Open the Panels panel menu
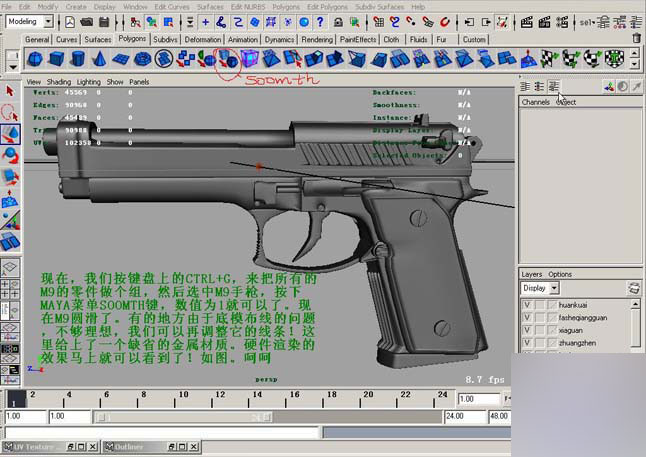Image resolution: width=646 pixels, height=457 pixels. tap(139, 82)
